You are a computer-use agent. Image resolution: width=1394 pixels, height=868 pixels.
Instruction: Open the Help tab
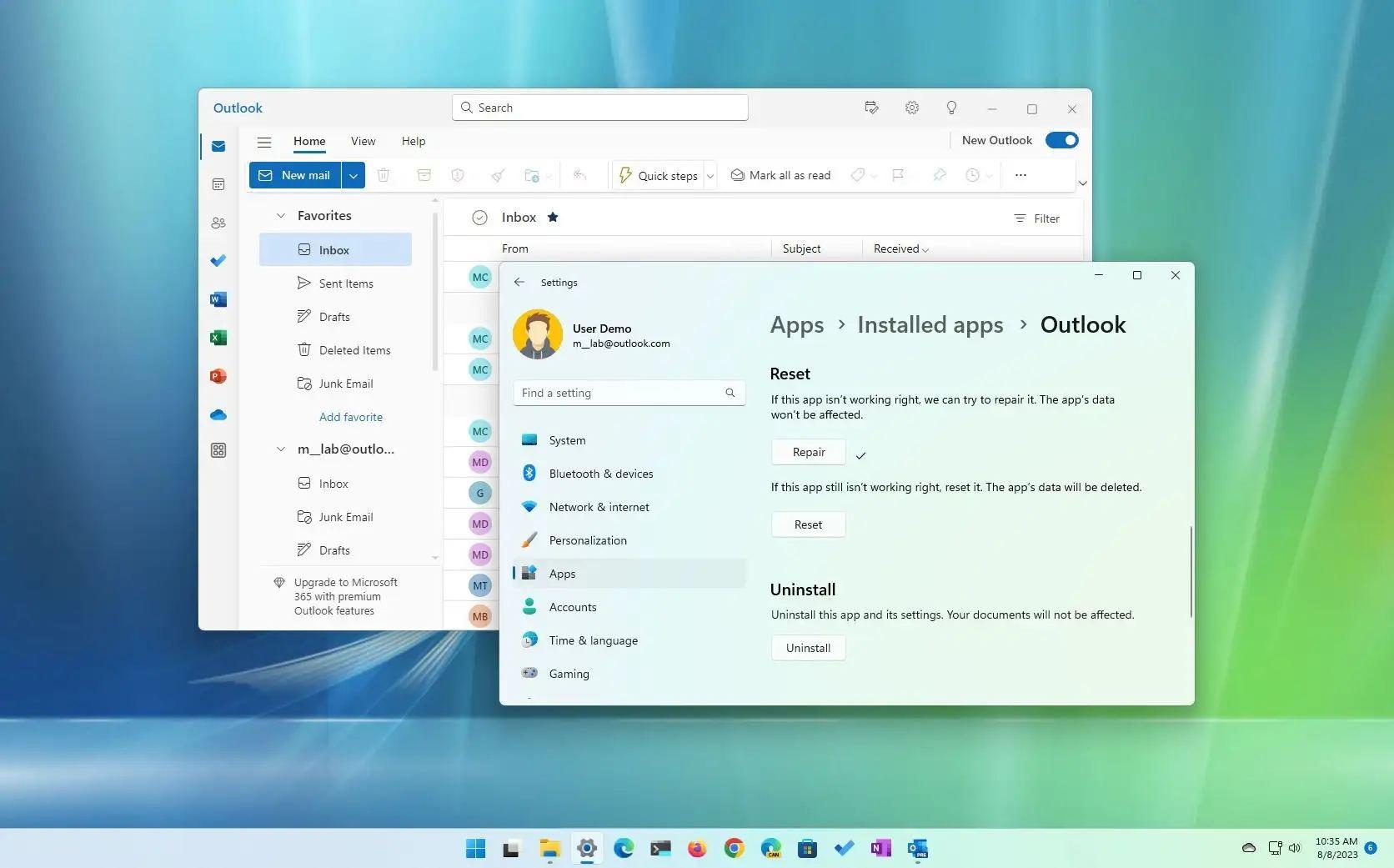[x=414, y=141]
